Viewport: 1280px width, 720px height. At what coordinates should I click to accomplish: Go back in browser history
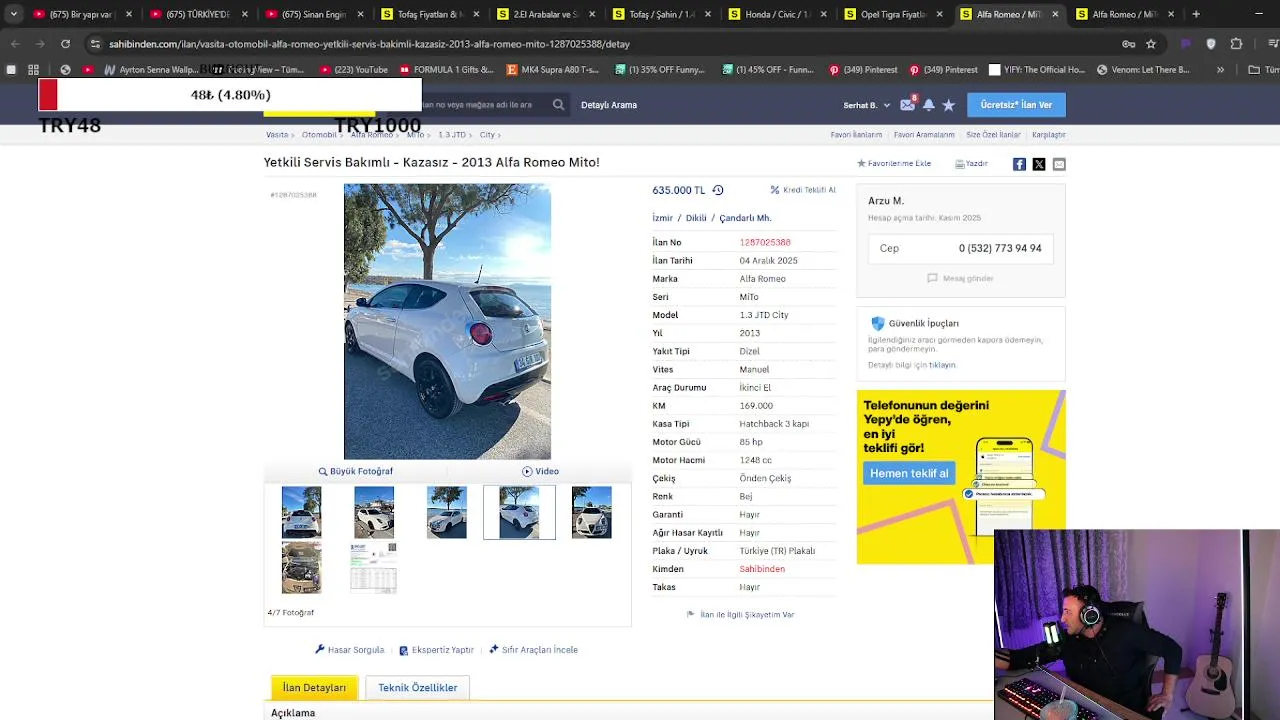[15, 44]
